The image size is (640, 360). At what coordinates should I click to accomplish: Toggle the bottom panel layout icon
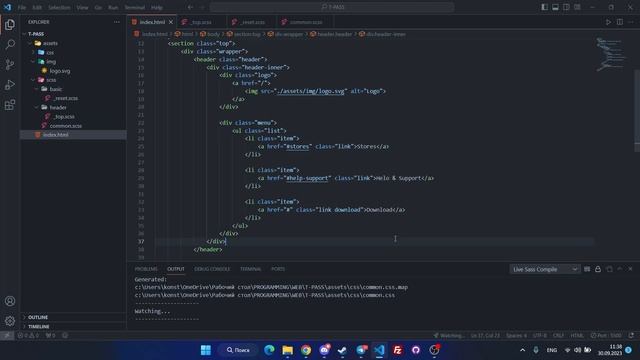pyautogui.click(x=556, y=7)
